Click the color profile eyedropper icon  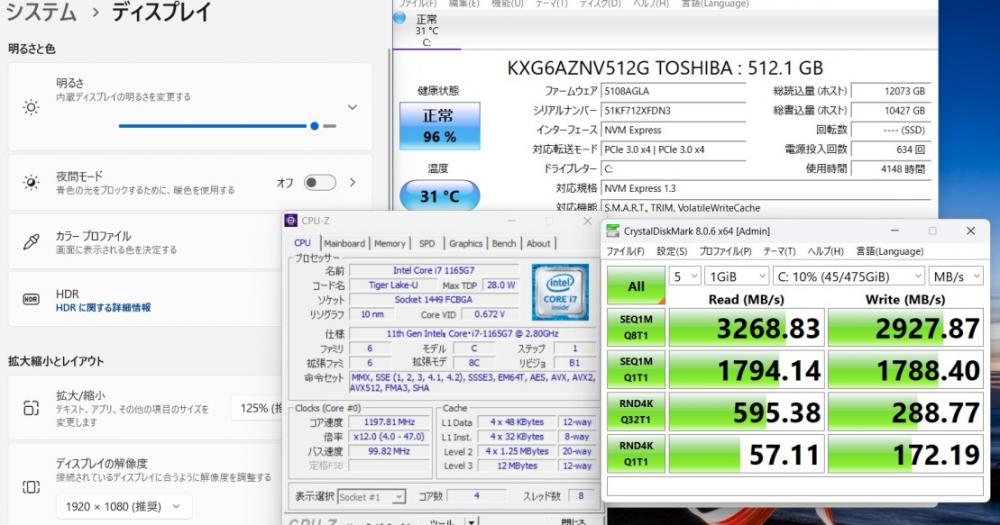click(31, 242)
